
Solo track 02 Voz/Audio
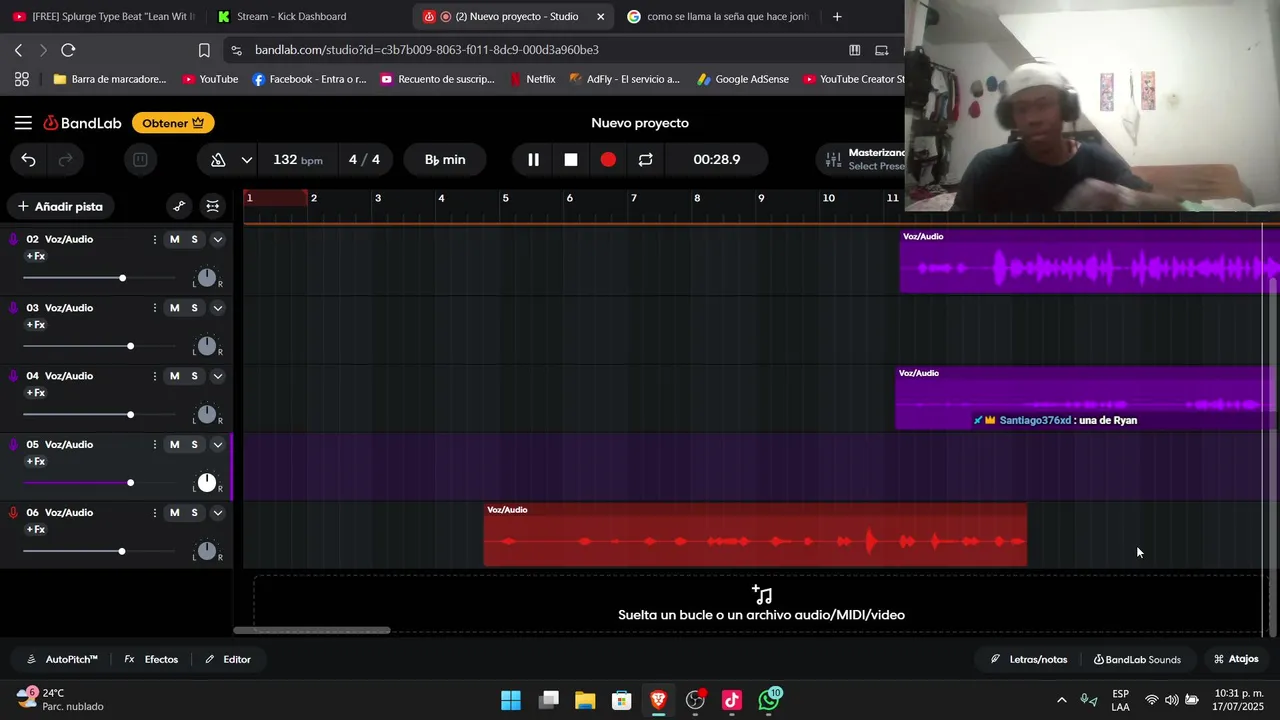195,240
